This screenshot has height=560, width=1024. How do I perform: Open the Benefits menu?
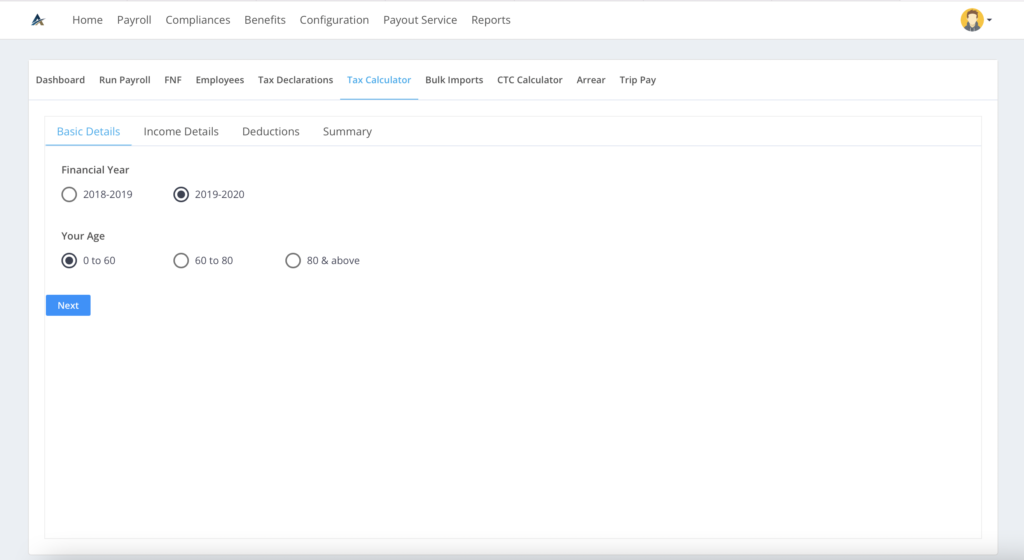coord(264,20)
